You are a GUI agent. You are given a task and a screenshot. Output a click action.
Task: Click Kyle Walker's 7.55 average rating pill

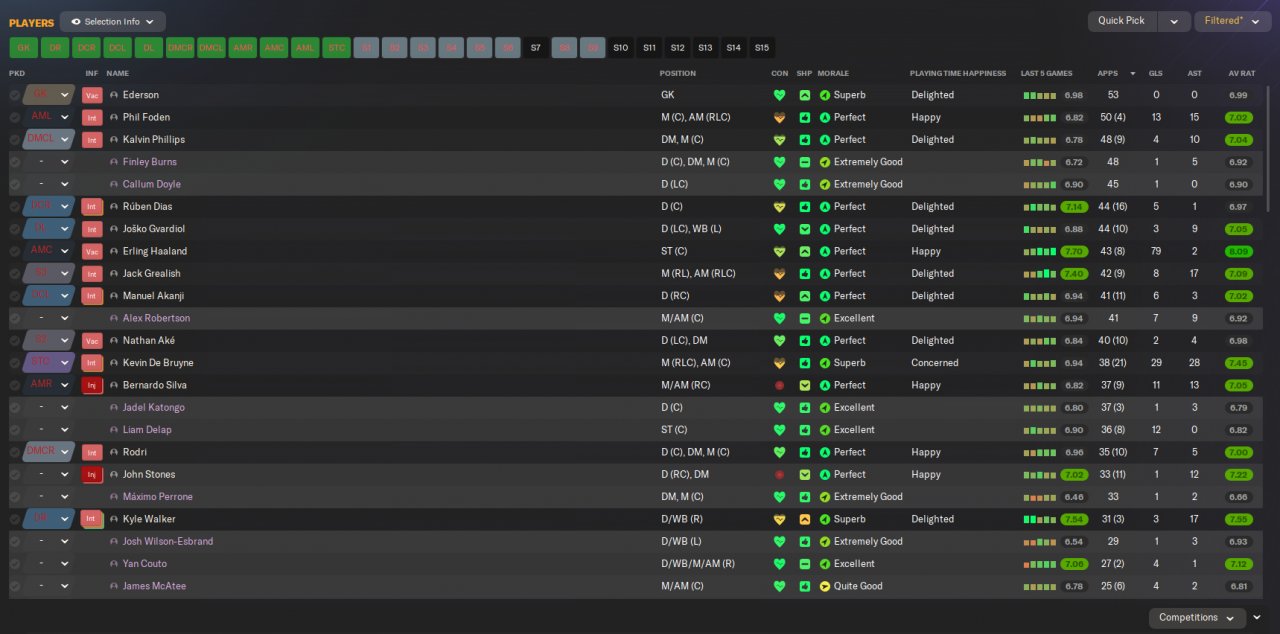click(1237, 519)
